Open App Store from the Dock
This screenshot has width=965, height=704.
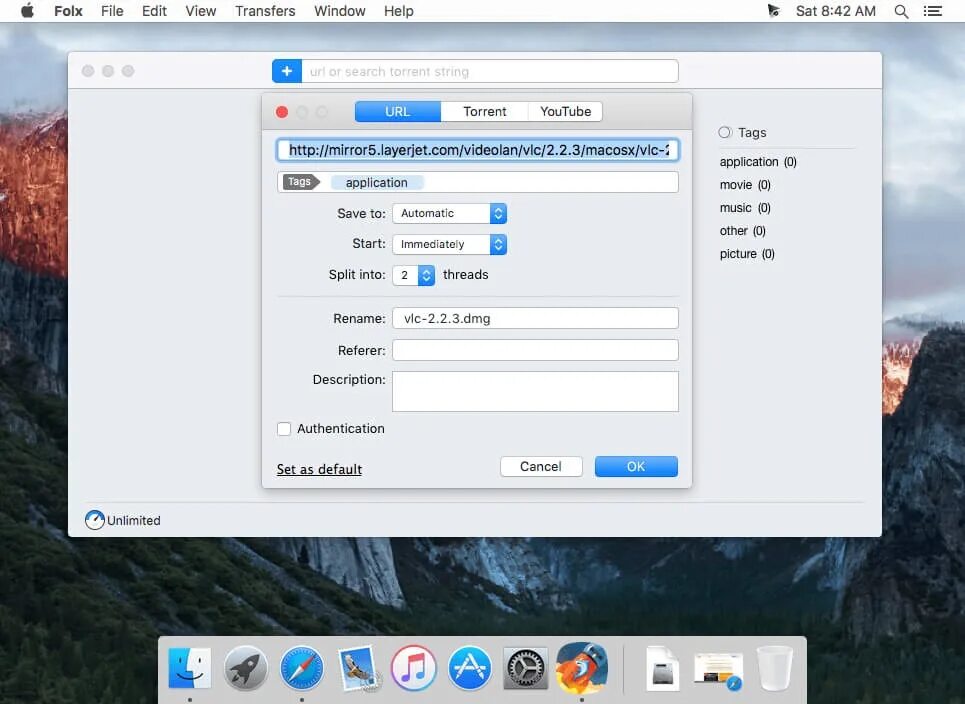[x=470, y=668]
